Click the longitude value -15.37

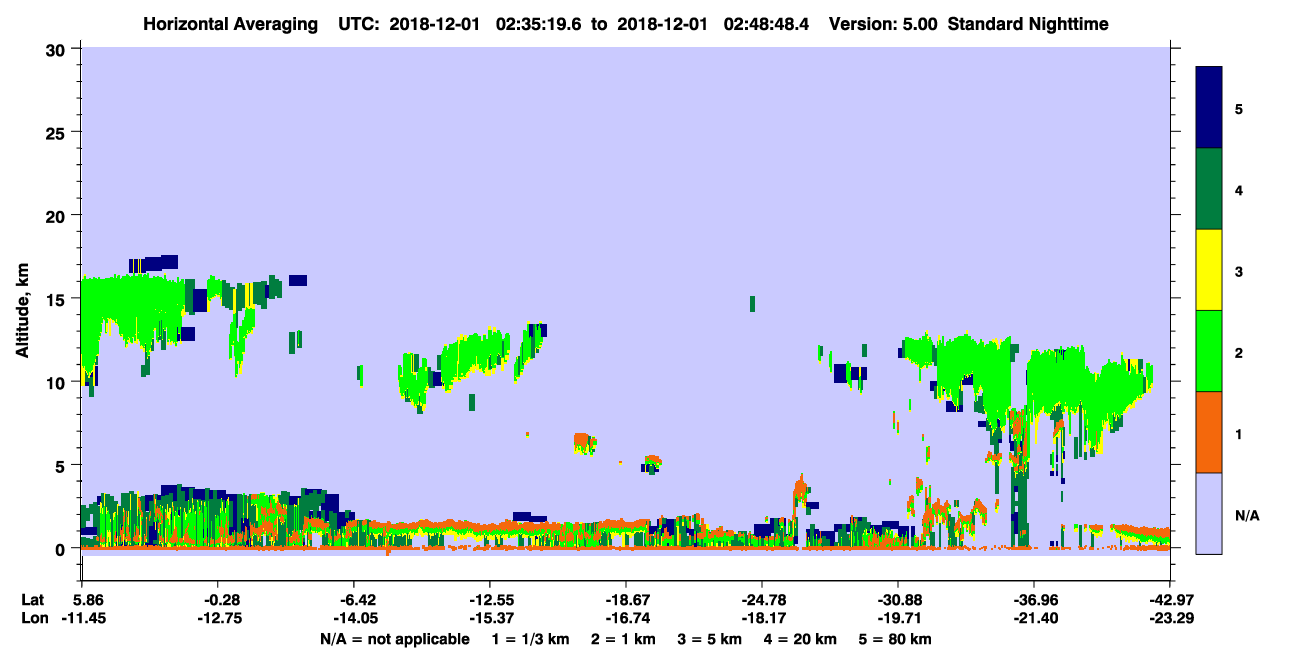point(489,618)
